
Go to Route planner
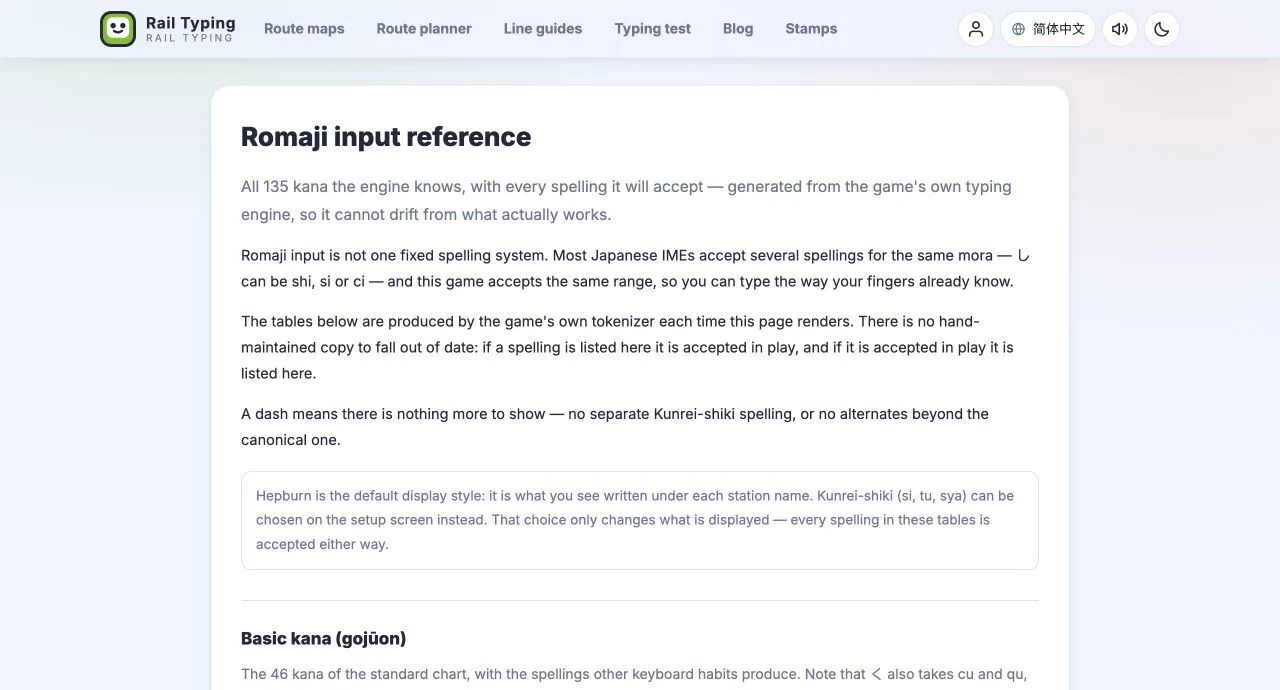424,29
